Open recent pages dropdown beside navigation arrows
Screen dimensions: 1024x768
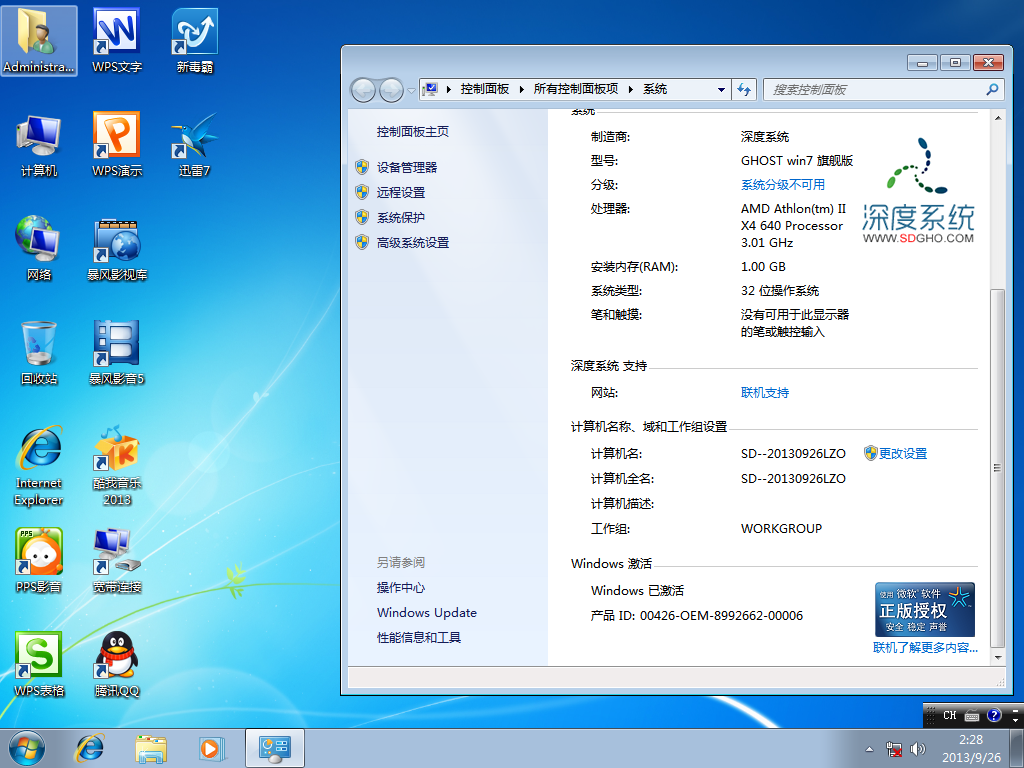click(411, 90)
